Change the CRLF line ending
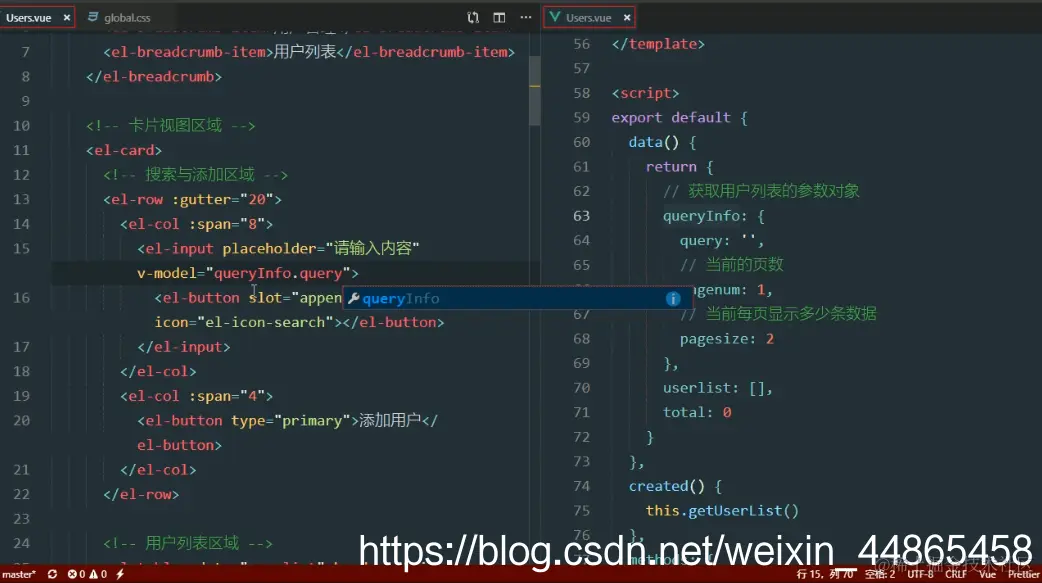This screenshot has height=583, width=1042. click(956, 574)
